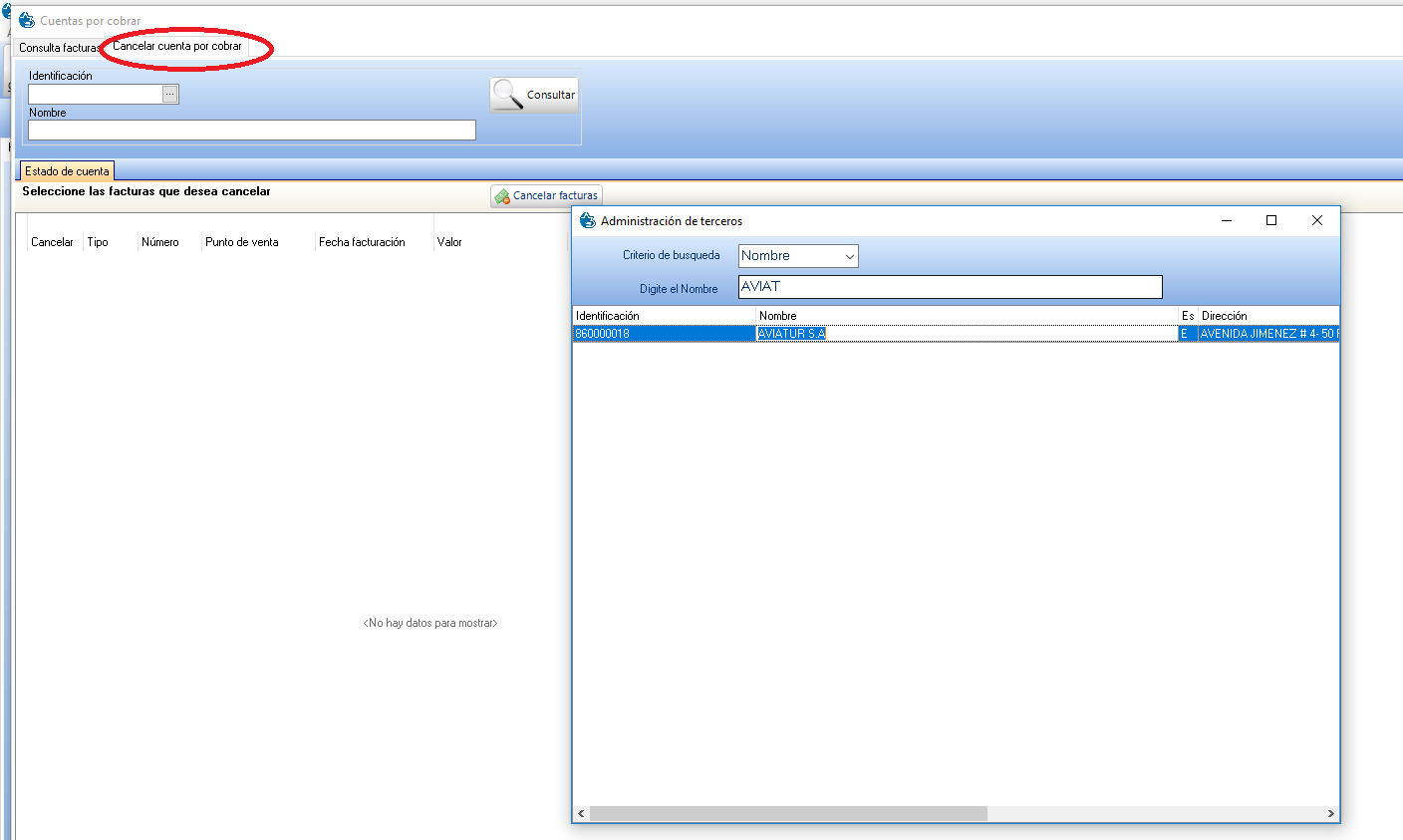The image size is (1403, 840).
Task: Maximize the Administración de terceros dialog
Action: coord(1271,221)
